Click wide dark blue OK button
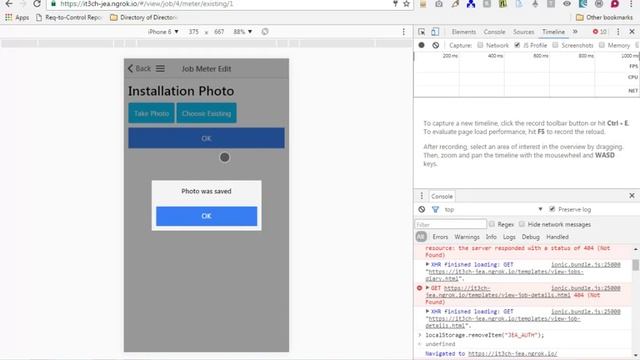 click(x=207, y=138)
